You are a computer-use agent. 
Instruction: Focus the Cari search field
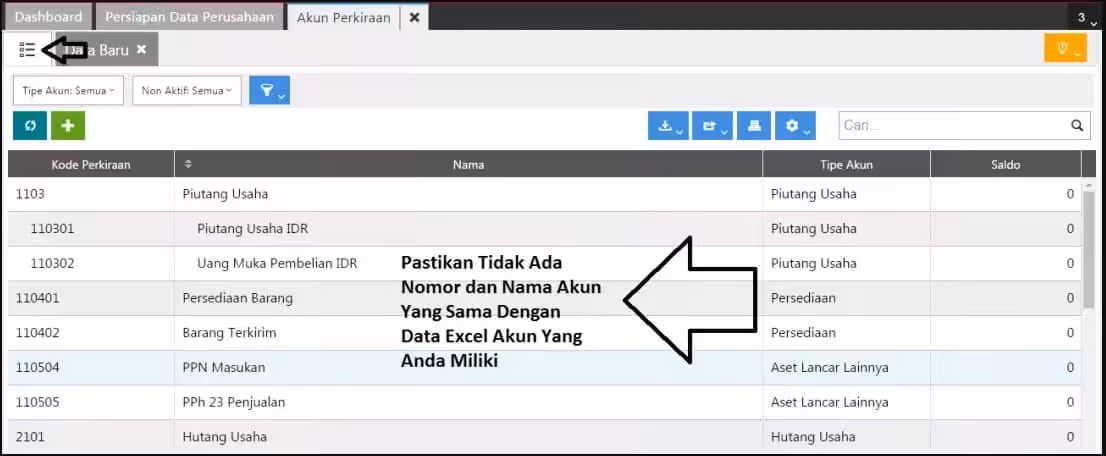[952, 126]
